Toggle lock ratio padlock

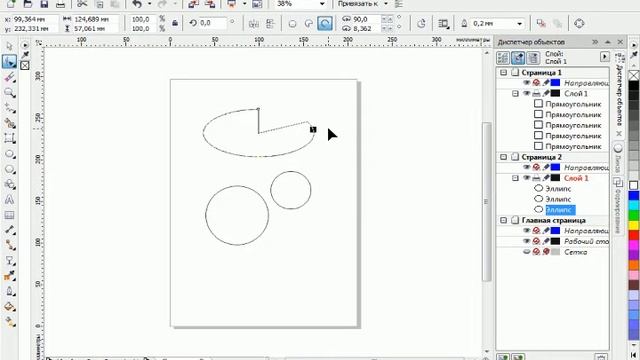(175, 23)
